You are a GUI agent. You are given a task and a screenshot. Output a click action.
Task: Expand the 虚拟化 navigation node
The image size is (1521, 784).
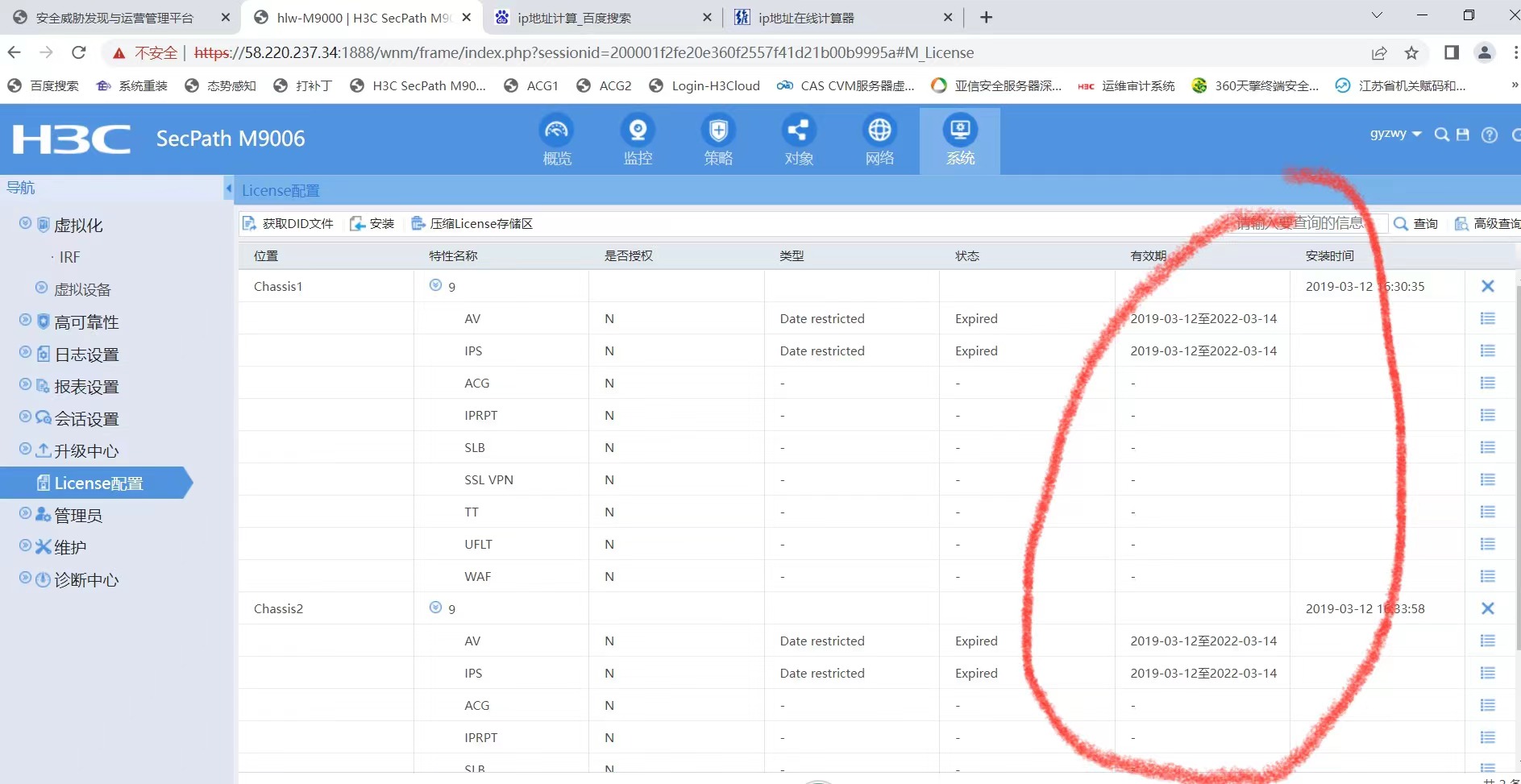pos(26,224)
